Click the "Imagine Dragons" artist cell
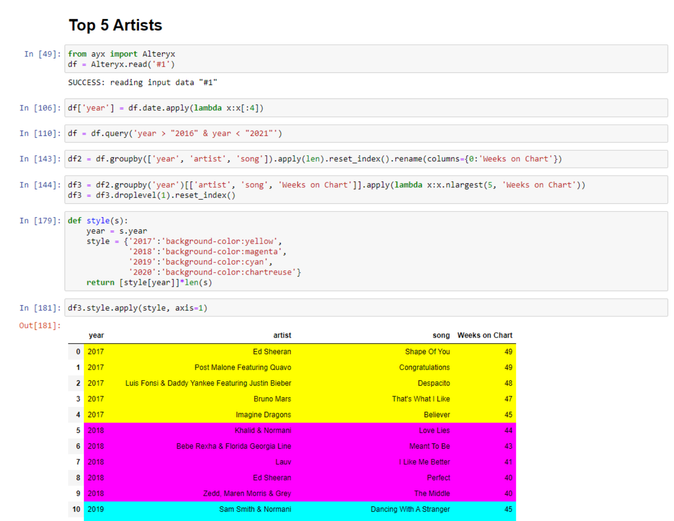The width and height of the screenshot is (674, 521). coord(263,414)
